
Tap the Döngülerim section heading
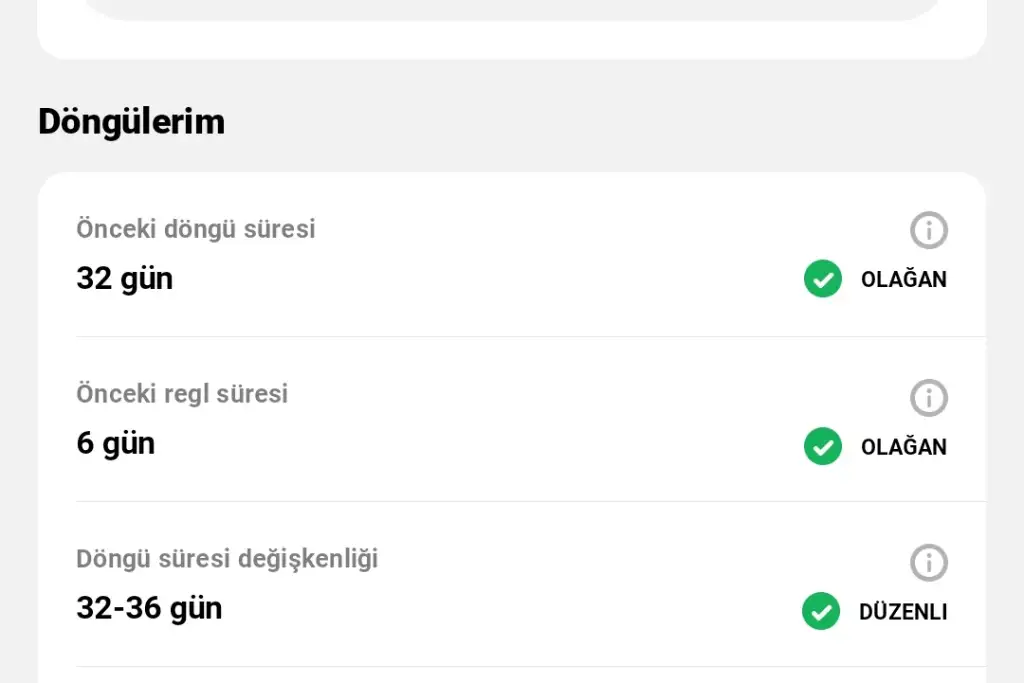pyautogui.click(x=131, y=122)
